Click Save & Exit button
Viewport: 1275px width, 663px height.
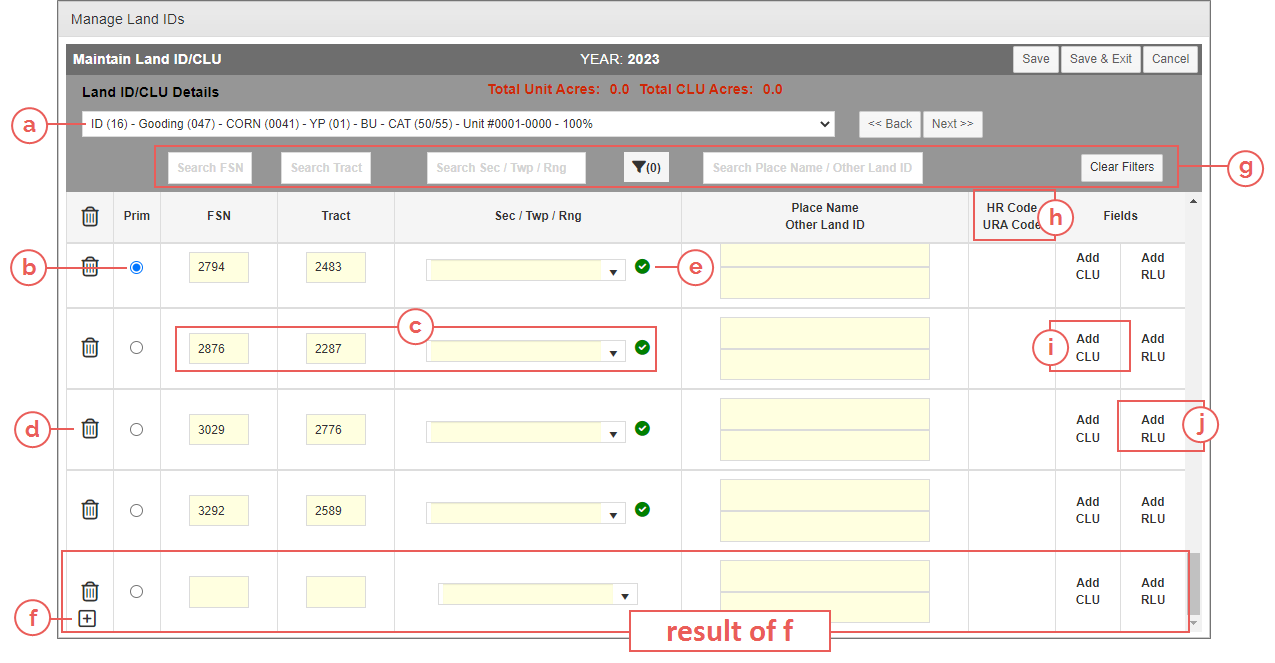coord(1101,59)
